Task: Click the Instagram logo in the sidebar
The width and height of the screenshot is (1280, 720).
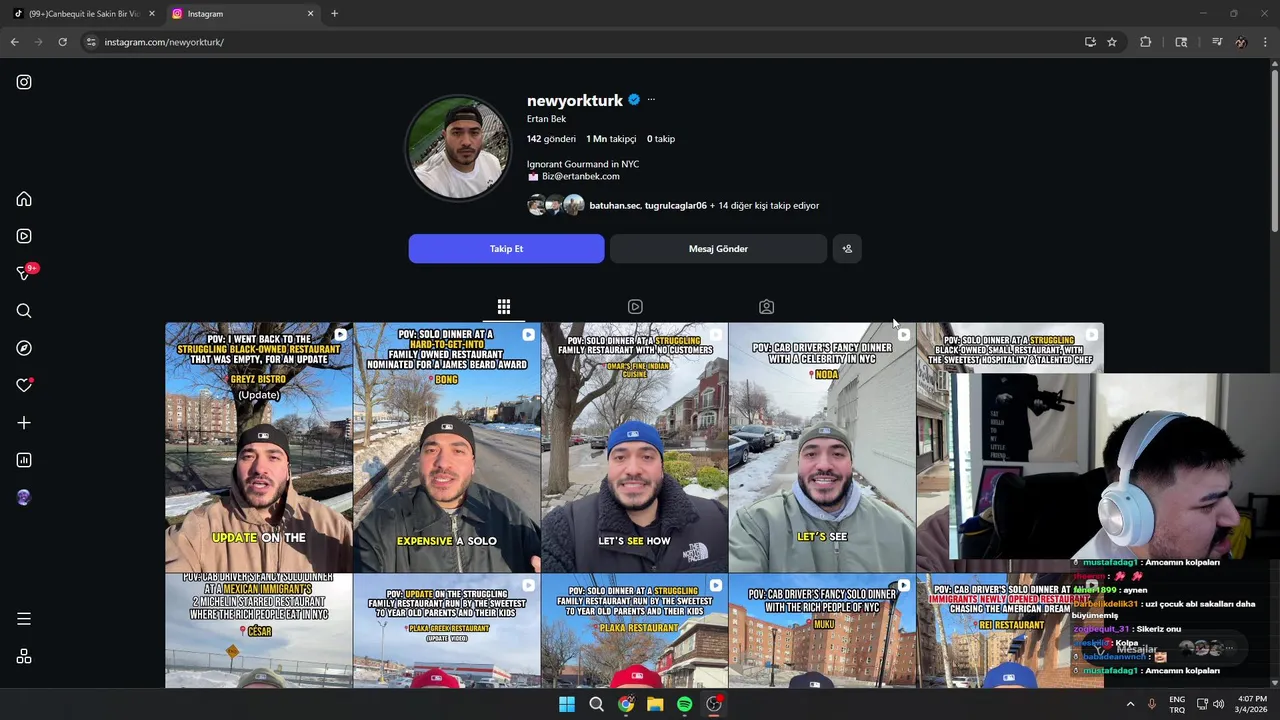Action: point(24,82)
